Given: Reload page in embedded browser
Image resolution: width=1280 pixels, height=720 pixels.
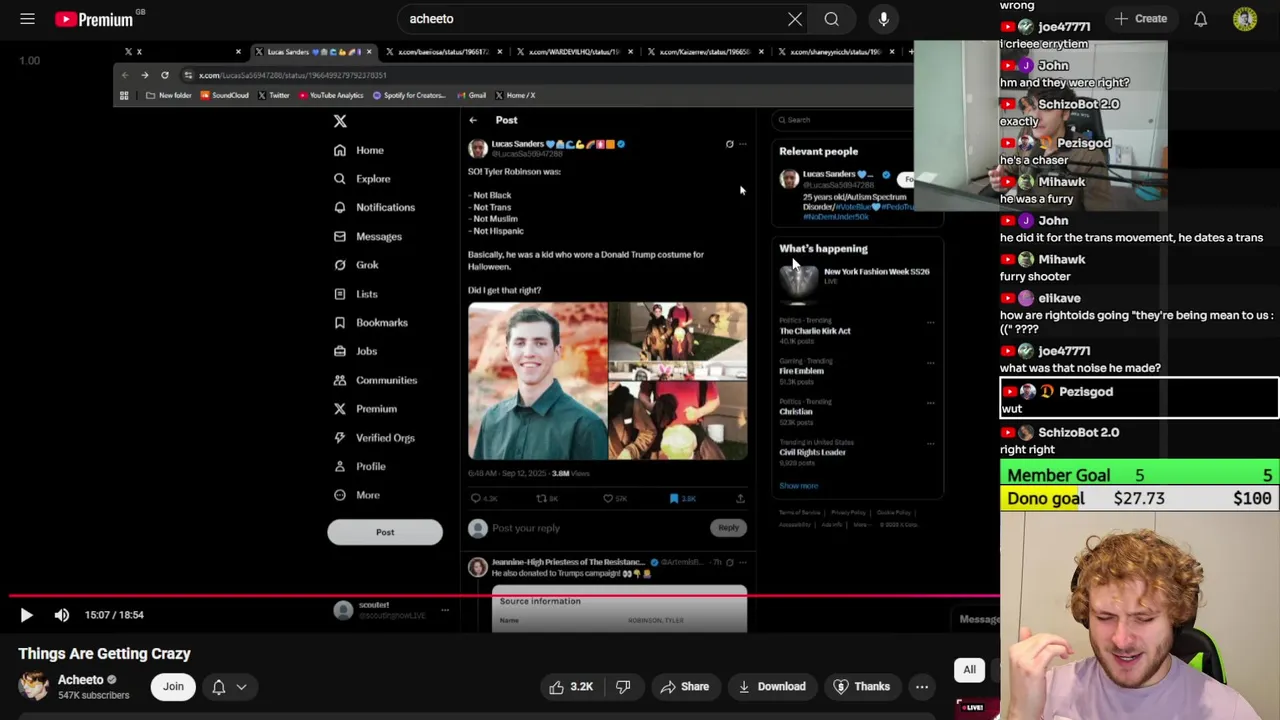Looking at the screenshot, I should tap(165, 75).
